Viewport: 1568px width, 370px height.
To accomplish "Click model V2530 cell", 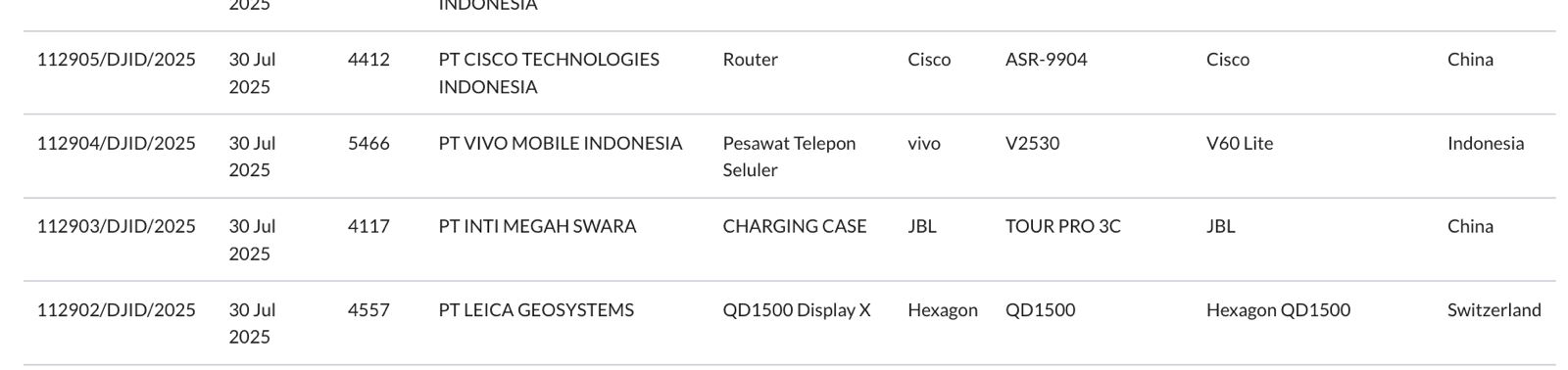I will coord(1033,143).
